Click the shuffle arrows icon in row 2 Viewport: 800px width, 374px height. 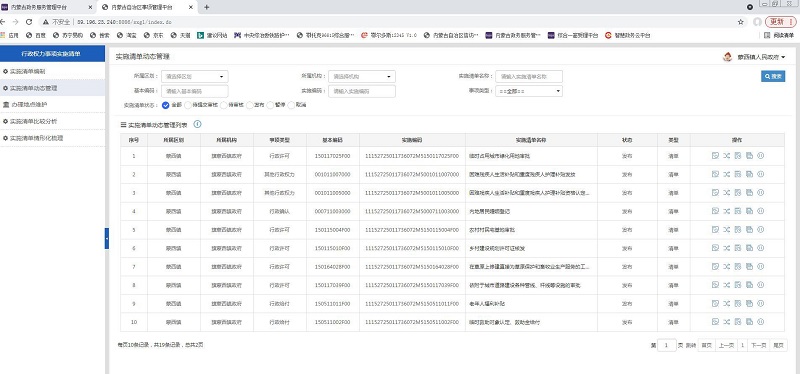727,174
